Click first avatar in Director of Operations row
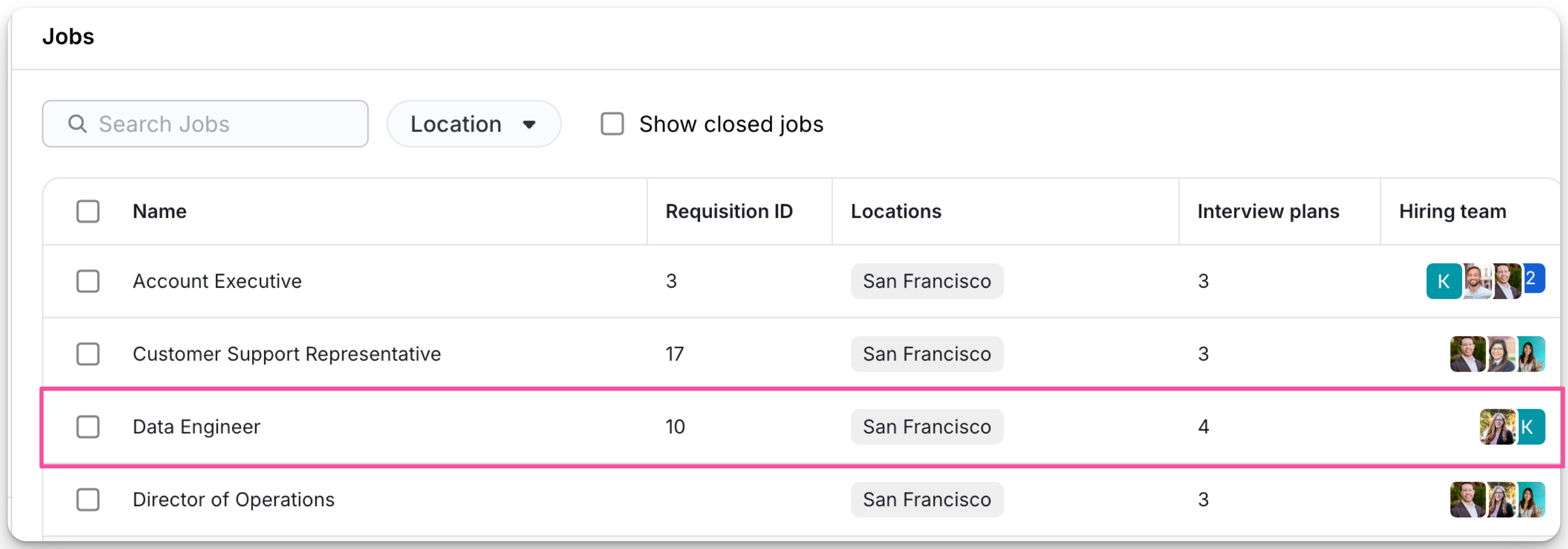 [1467, 500]
